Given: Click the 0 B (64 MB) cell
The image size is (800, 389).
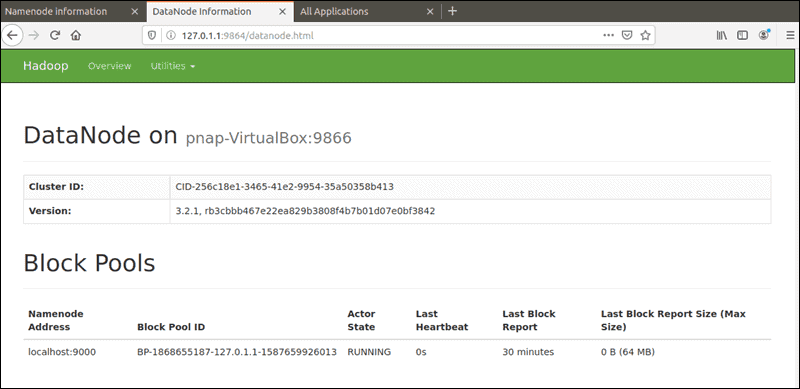Looking at the screenshot, I should pos(628,352).
